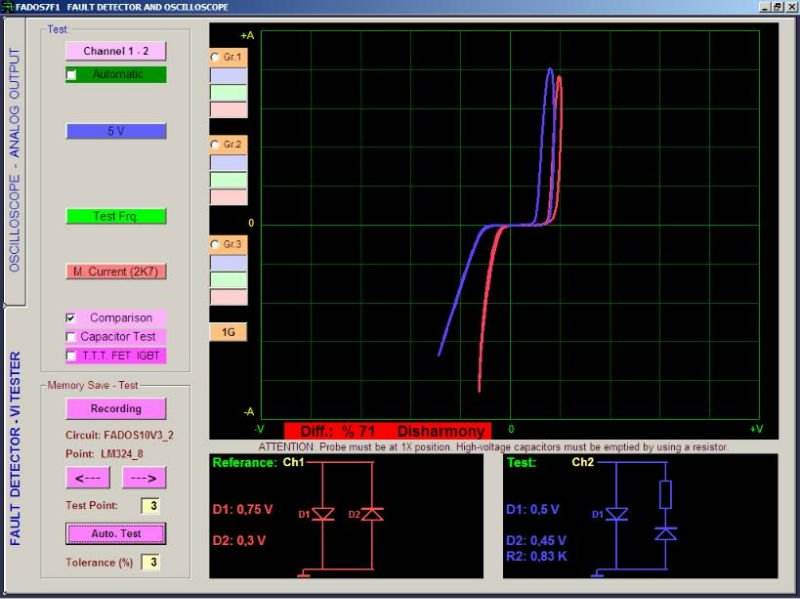Select the Gr.1 radio button
This screenshot has width=800, height=599.
point(215,58)
